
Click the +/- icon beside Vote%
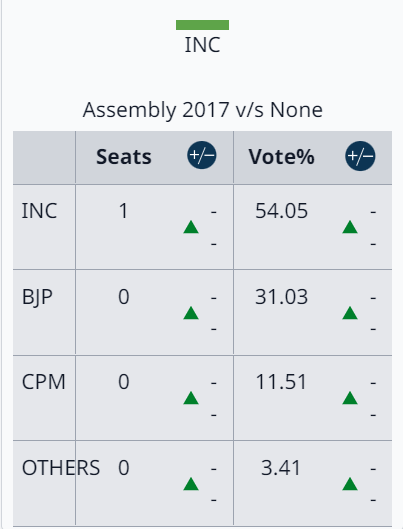360,156
